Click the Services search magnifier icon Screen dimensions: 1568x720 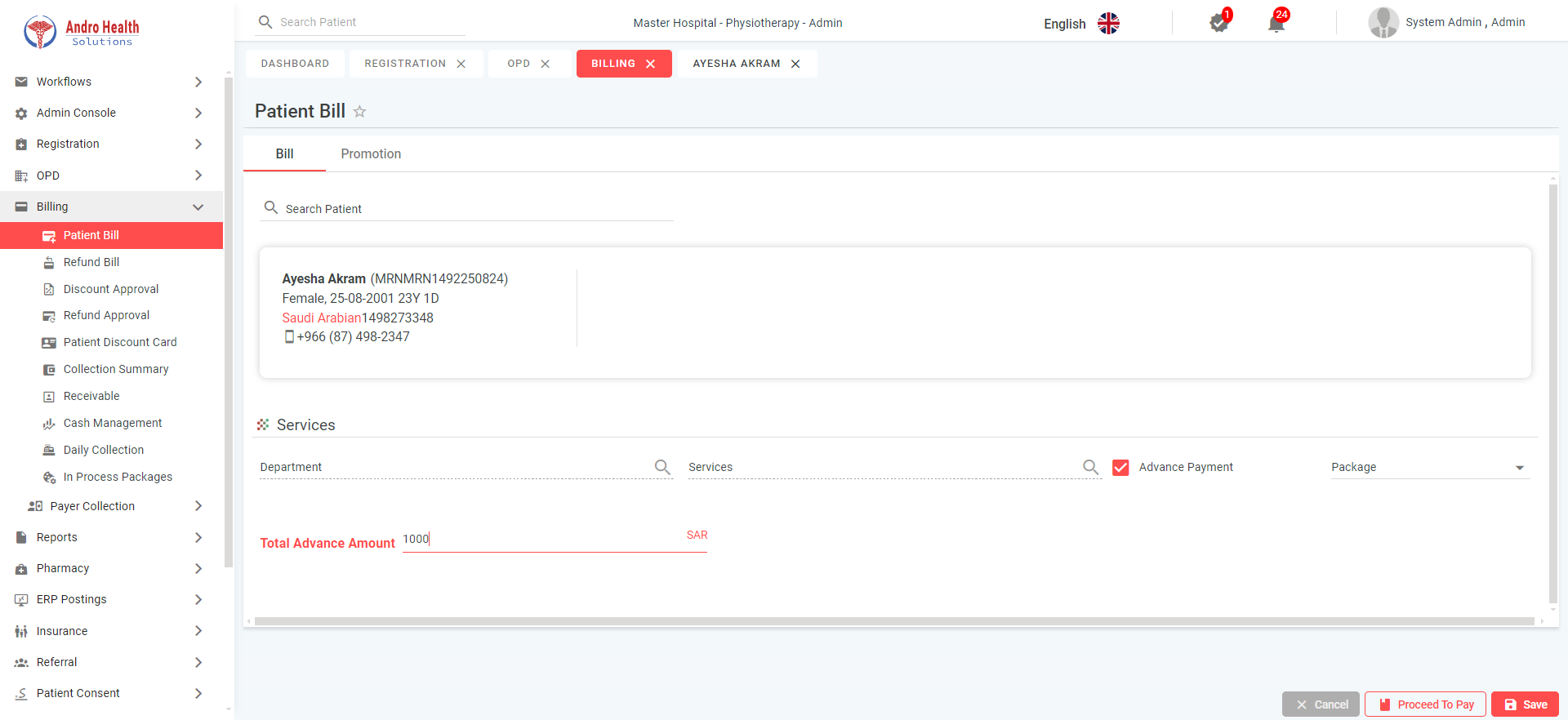pos(1090,467)
